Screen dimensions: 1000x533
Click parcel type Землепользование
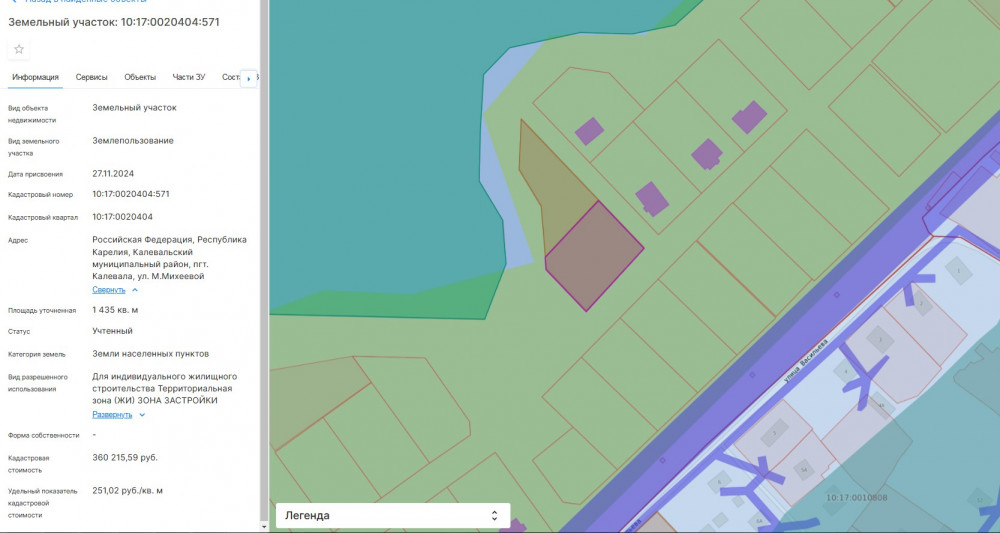click(x=133, y=140)
